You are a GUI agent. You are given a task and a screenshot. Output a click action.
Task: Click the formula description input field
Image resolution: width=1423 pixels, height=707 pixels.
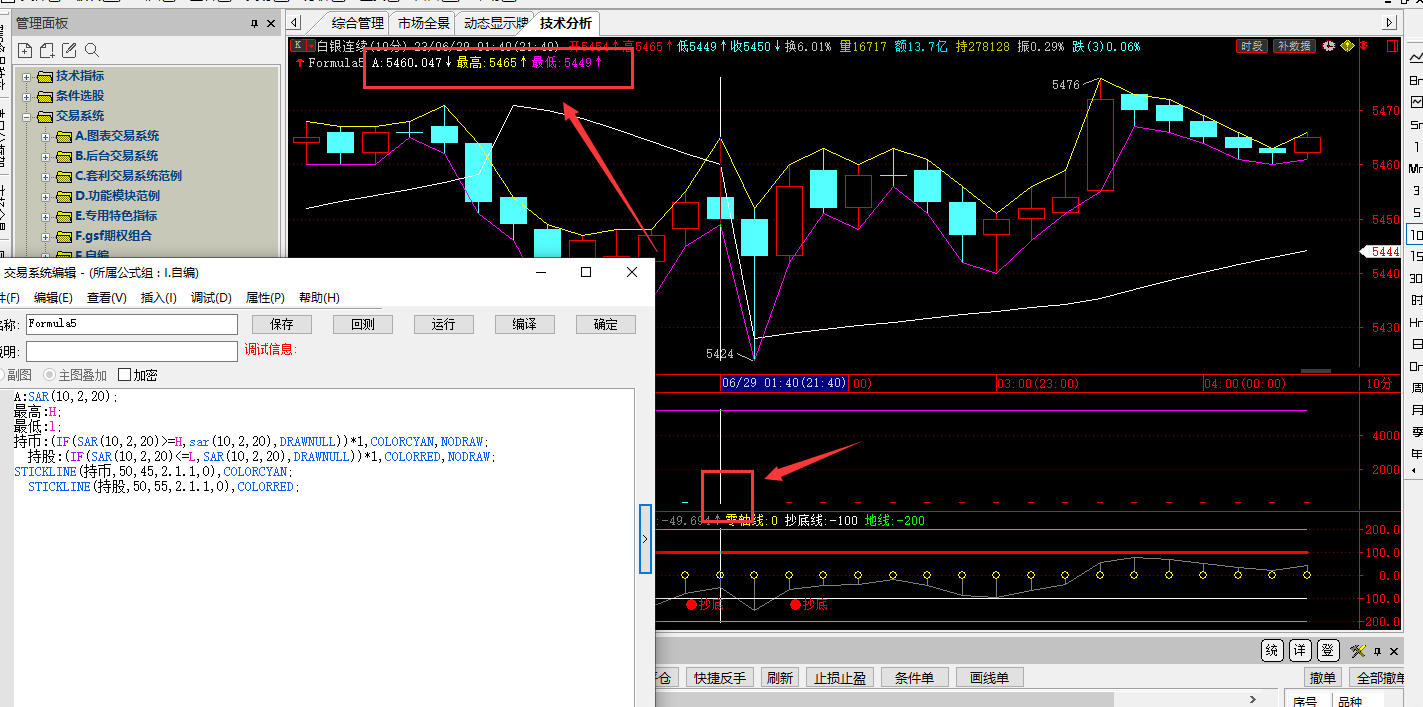[x=132, y=351]
